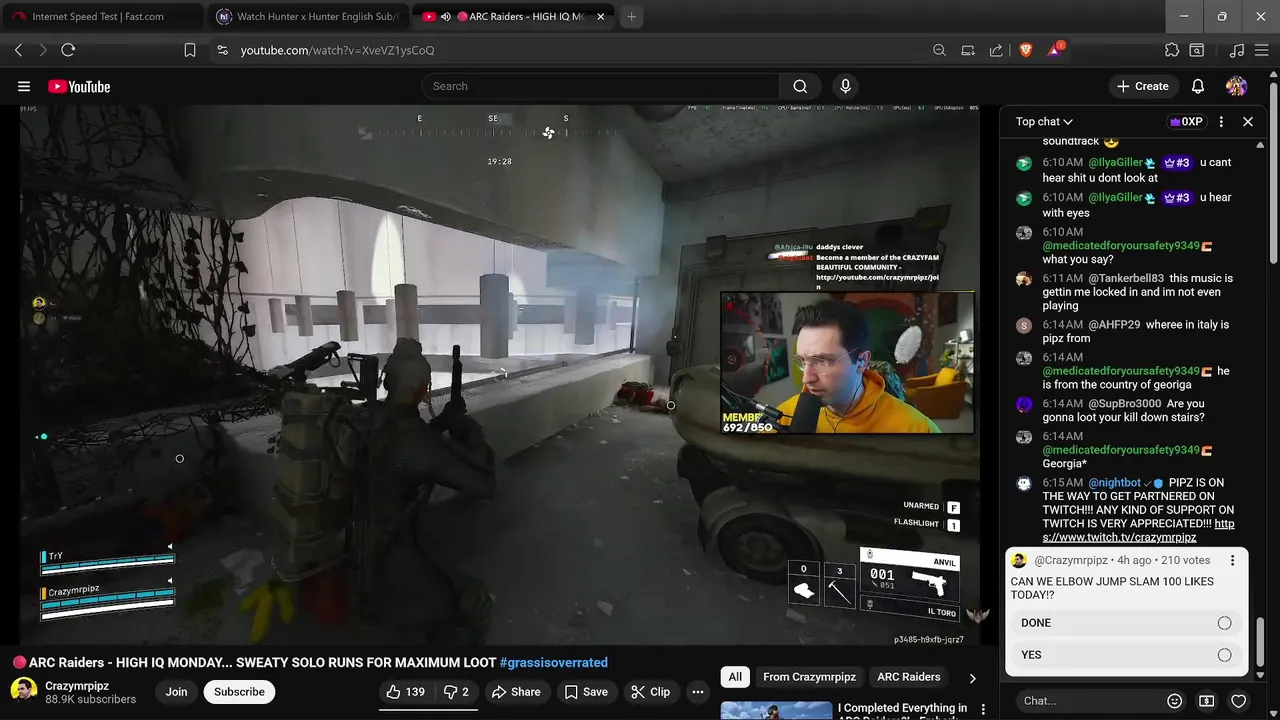
Task: Focus the YouTube Search field
Action: (600, 86)
